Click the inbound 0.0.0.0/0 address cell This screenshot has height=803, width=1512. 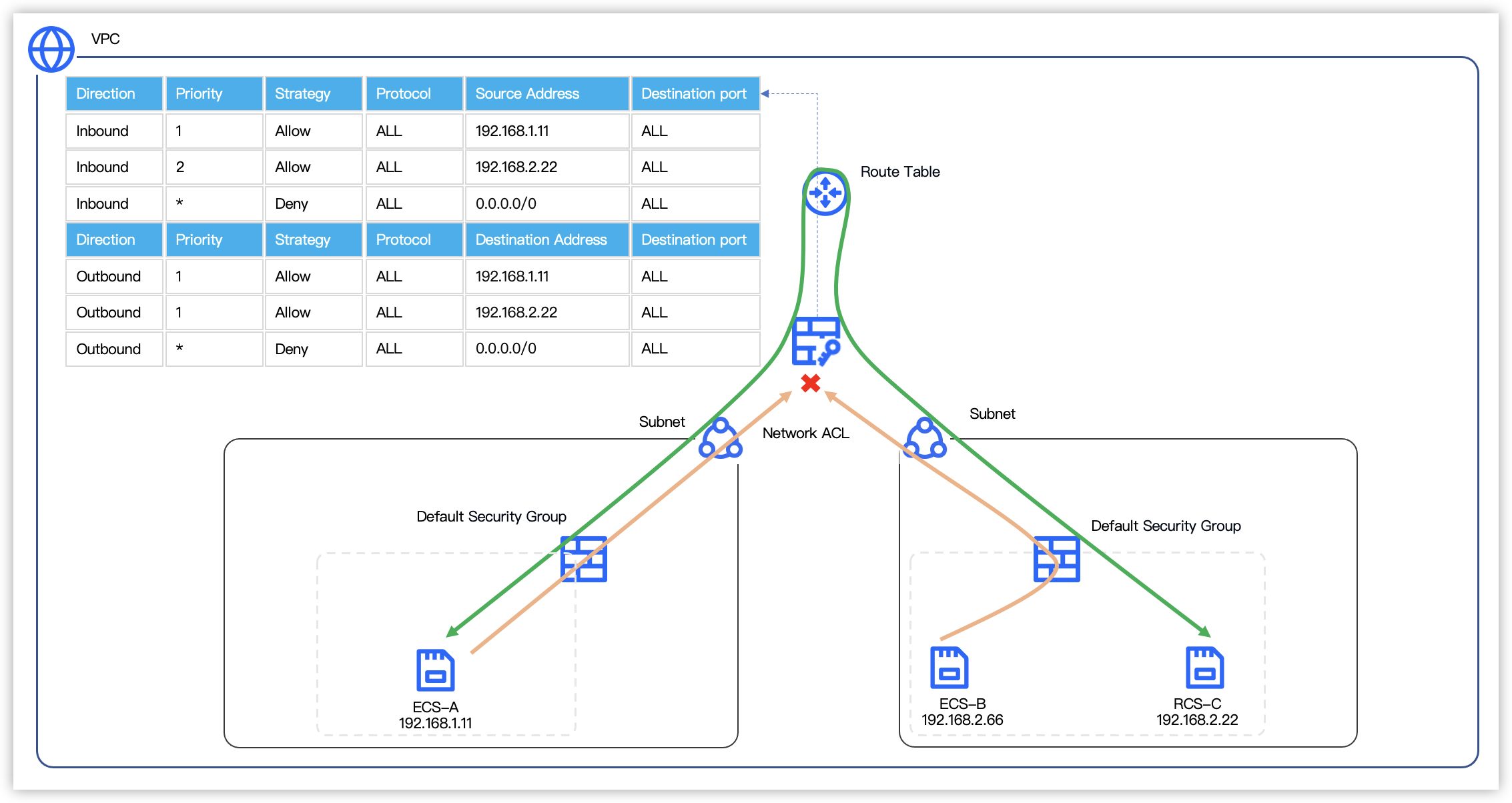point(547,203)
